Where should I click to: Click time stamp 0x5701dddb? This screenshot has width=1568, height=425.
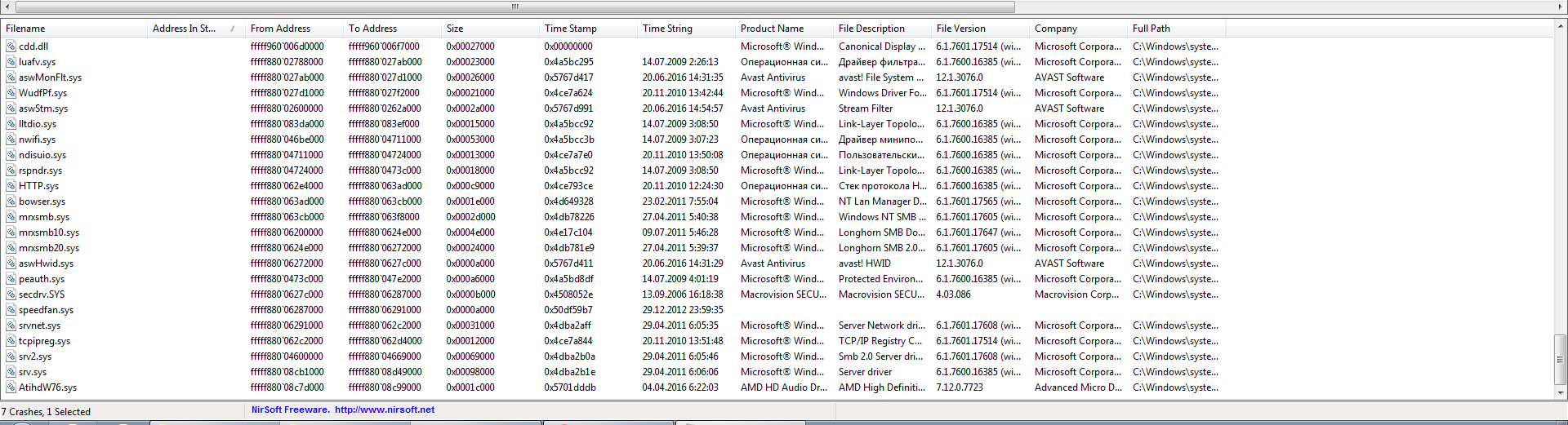[570, 387]
